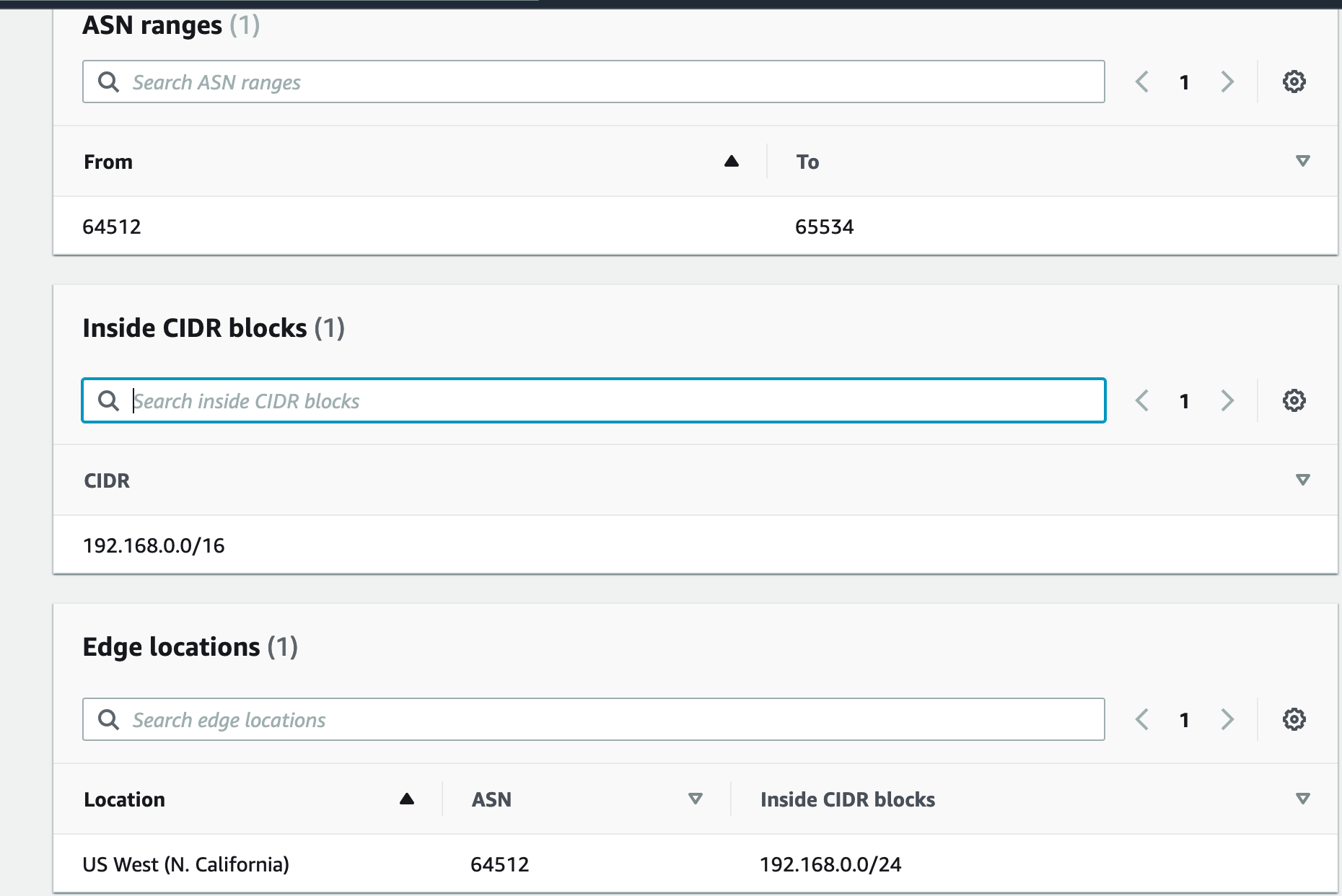The width and height of the screenshot is (1342, 896).
Task: Click magnifier icon in ASN ranges search box
Action: pyautogui.click(x=109, y=82)
